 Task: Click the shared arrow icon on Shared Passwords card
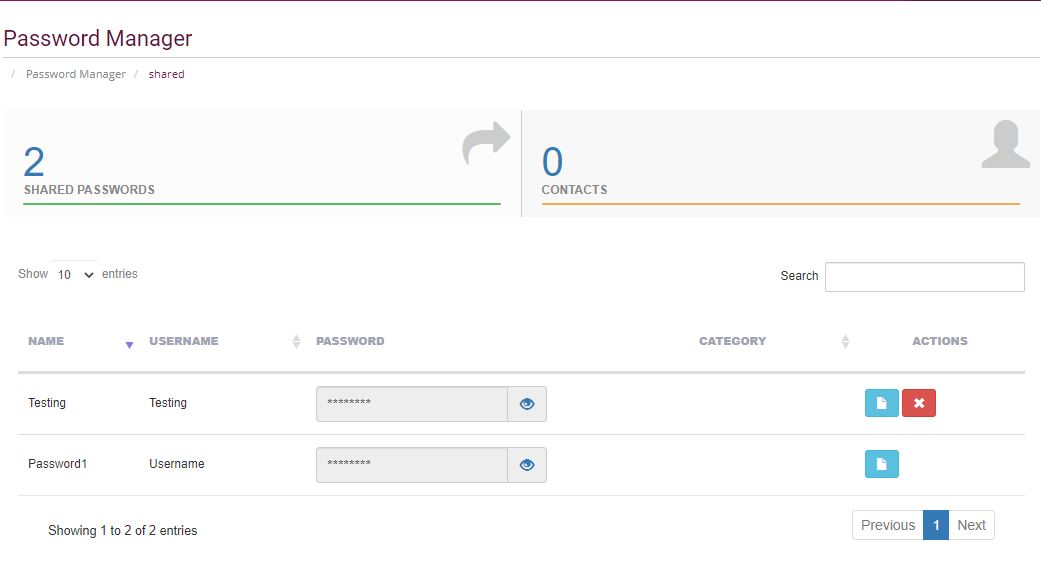click(x=486, y=143)
